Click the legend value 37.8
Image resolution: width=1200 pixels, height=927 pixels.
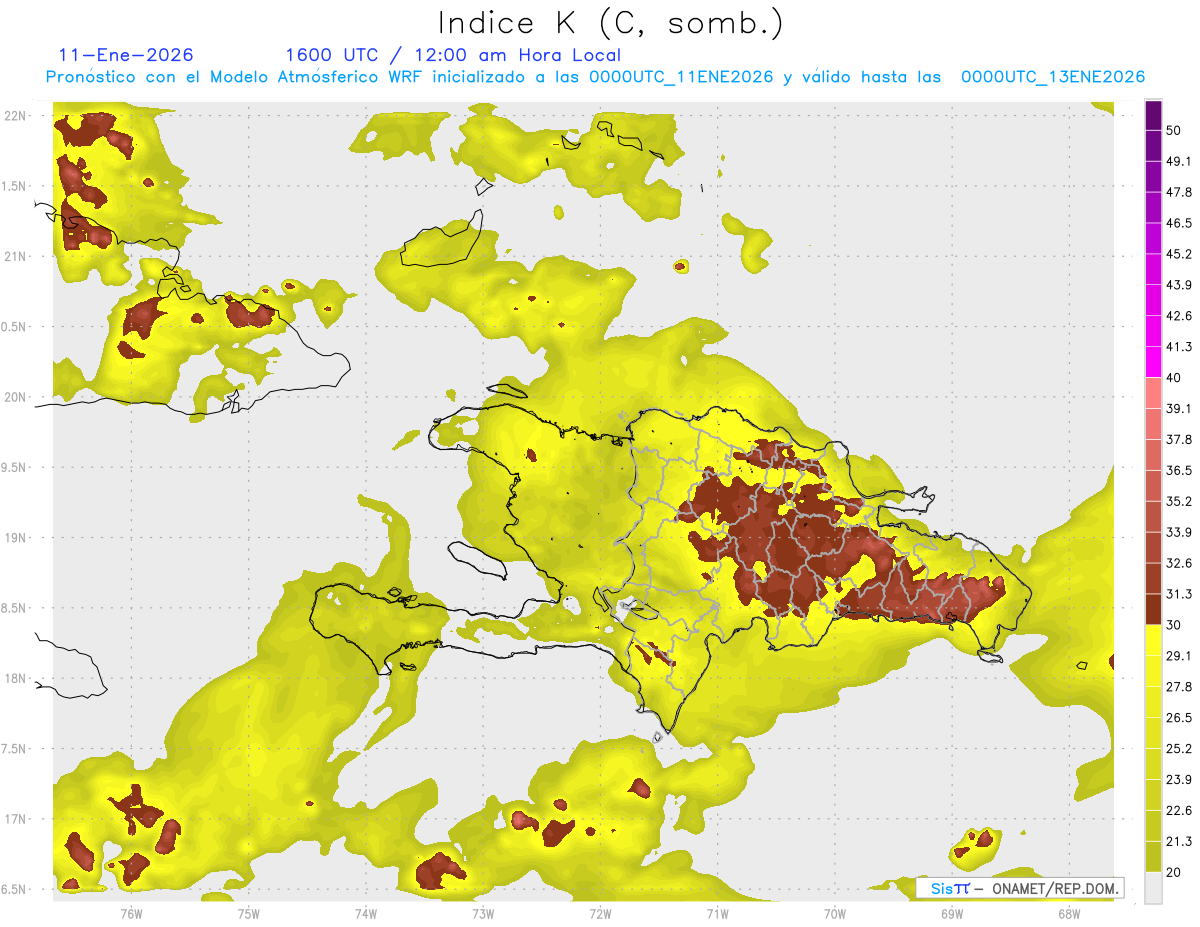[1180, 439]
